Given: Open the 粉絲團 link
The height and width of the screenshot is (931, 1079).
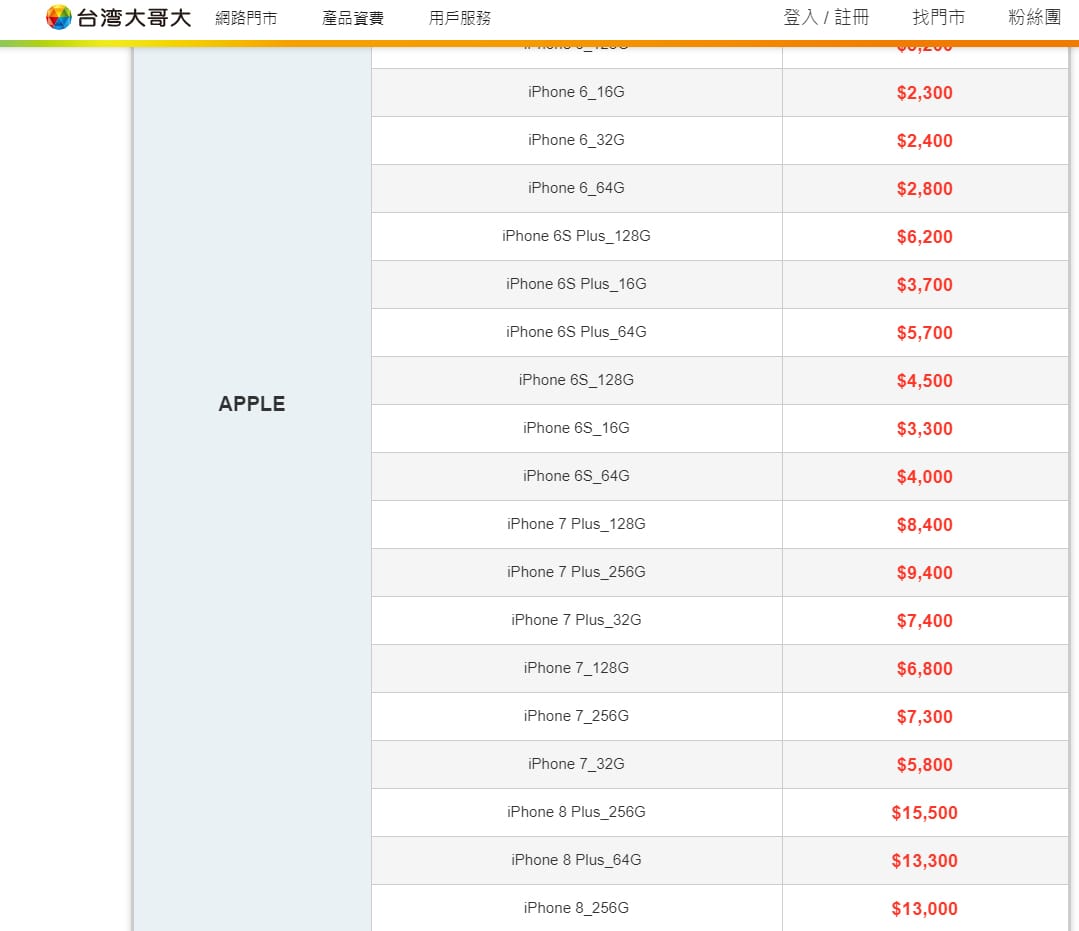Looking at the screenshot, I should [x=1034, y=17].
